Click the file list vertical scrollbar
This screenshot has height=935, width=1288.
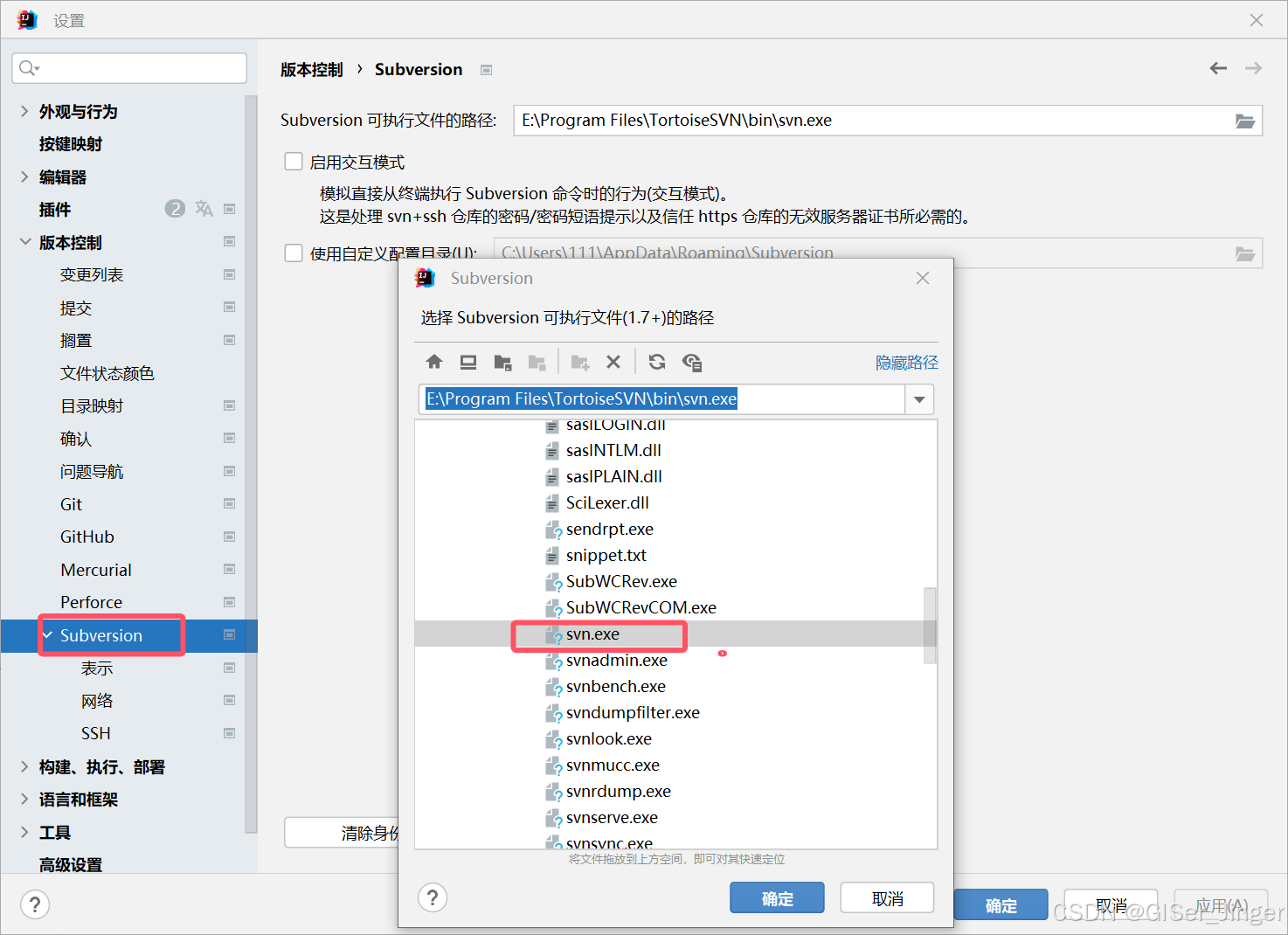click(930, 626)
